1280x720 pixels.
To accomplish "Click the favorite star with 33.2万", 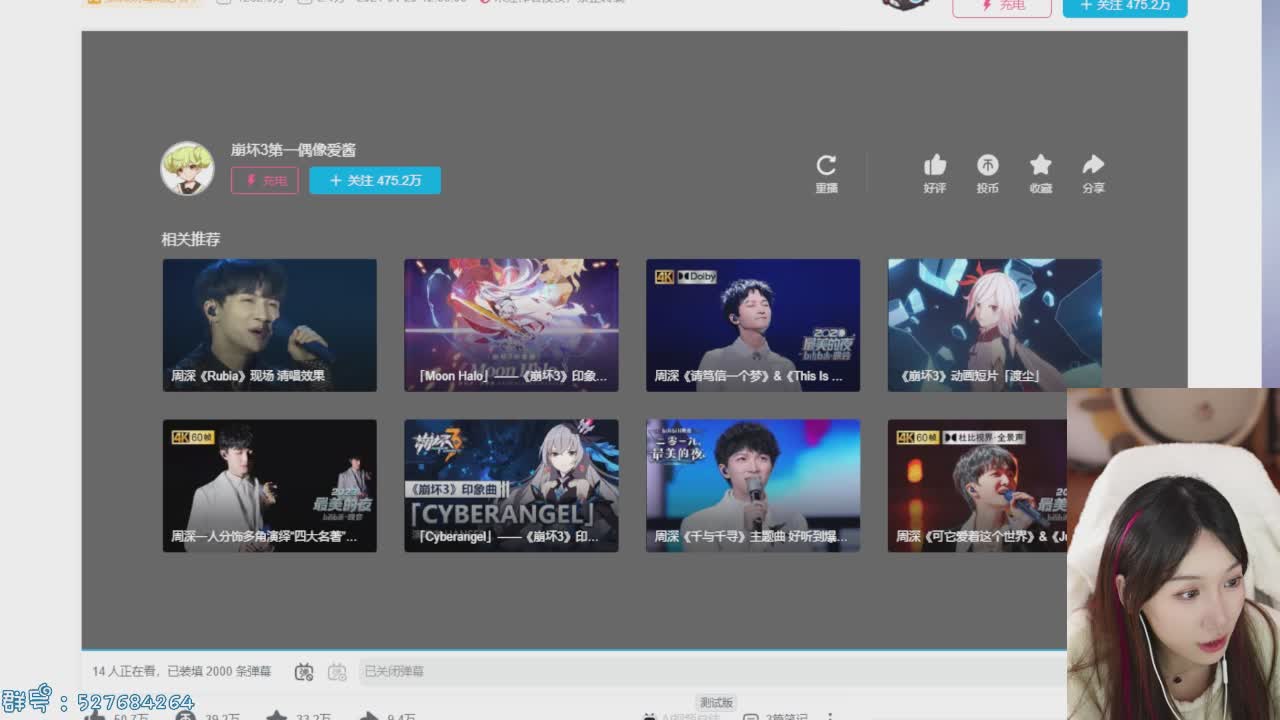I will 277,716.
